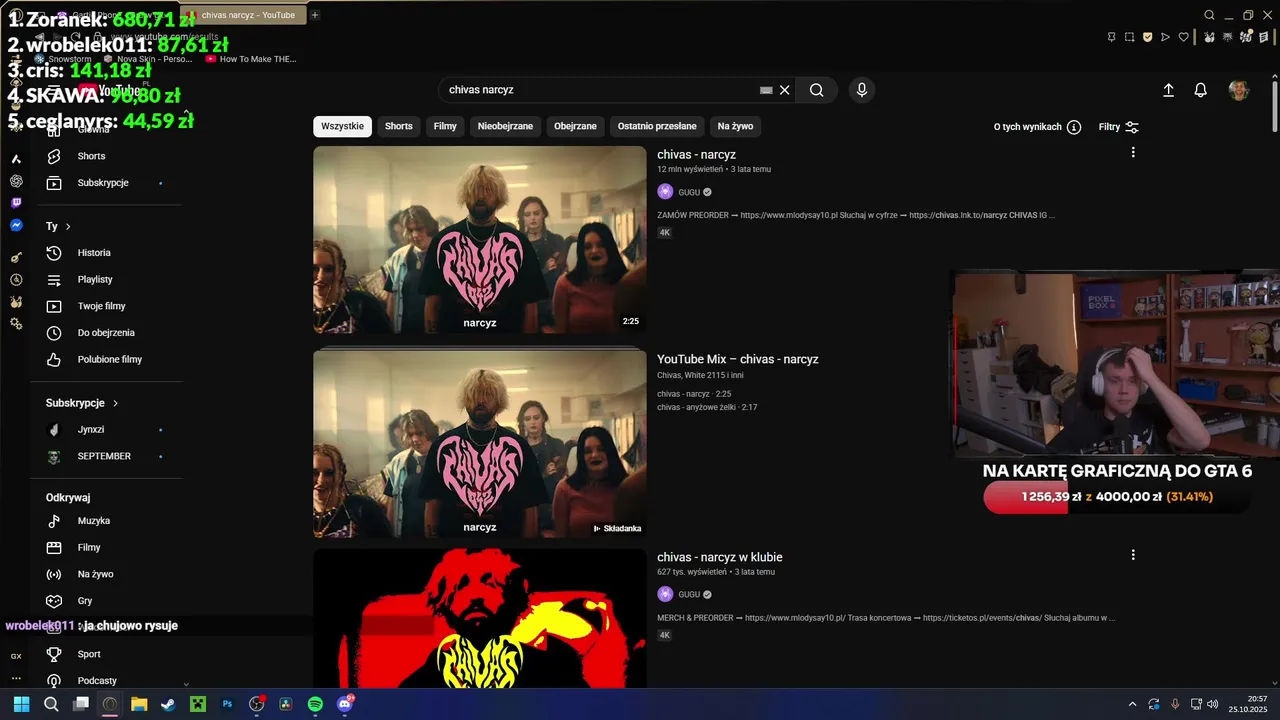This screenshot has width=1280, height=720.
Task: Open YouTube notifications bell
Action: pos(1201,90)
